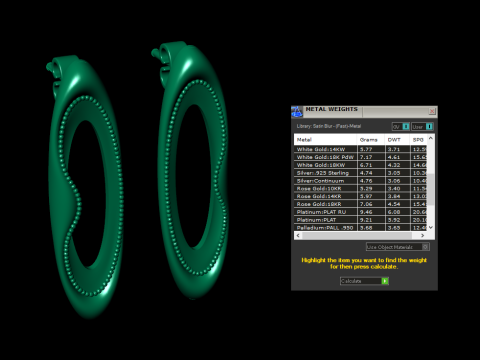Screen dimensions: 480x360
Task: Click the list's scroll up arrow
Action: point(431,138)
